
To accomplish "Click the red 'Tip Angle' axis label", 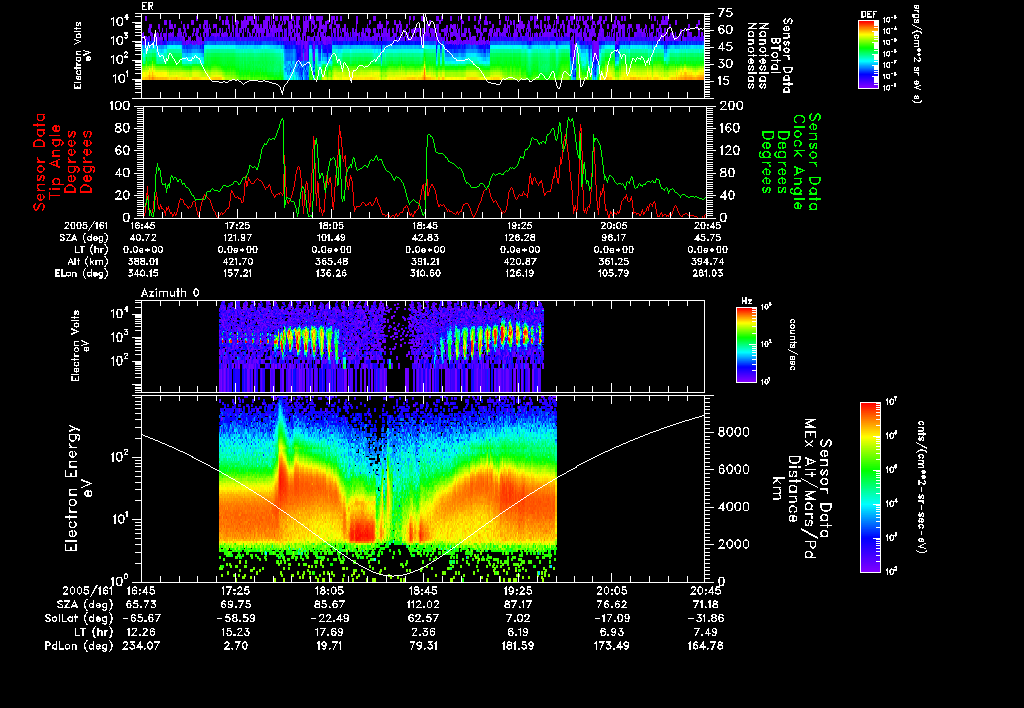I will tap(56, 163).
